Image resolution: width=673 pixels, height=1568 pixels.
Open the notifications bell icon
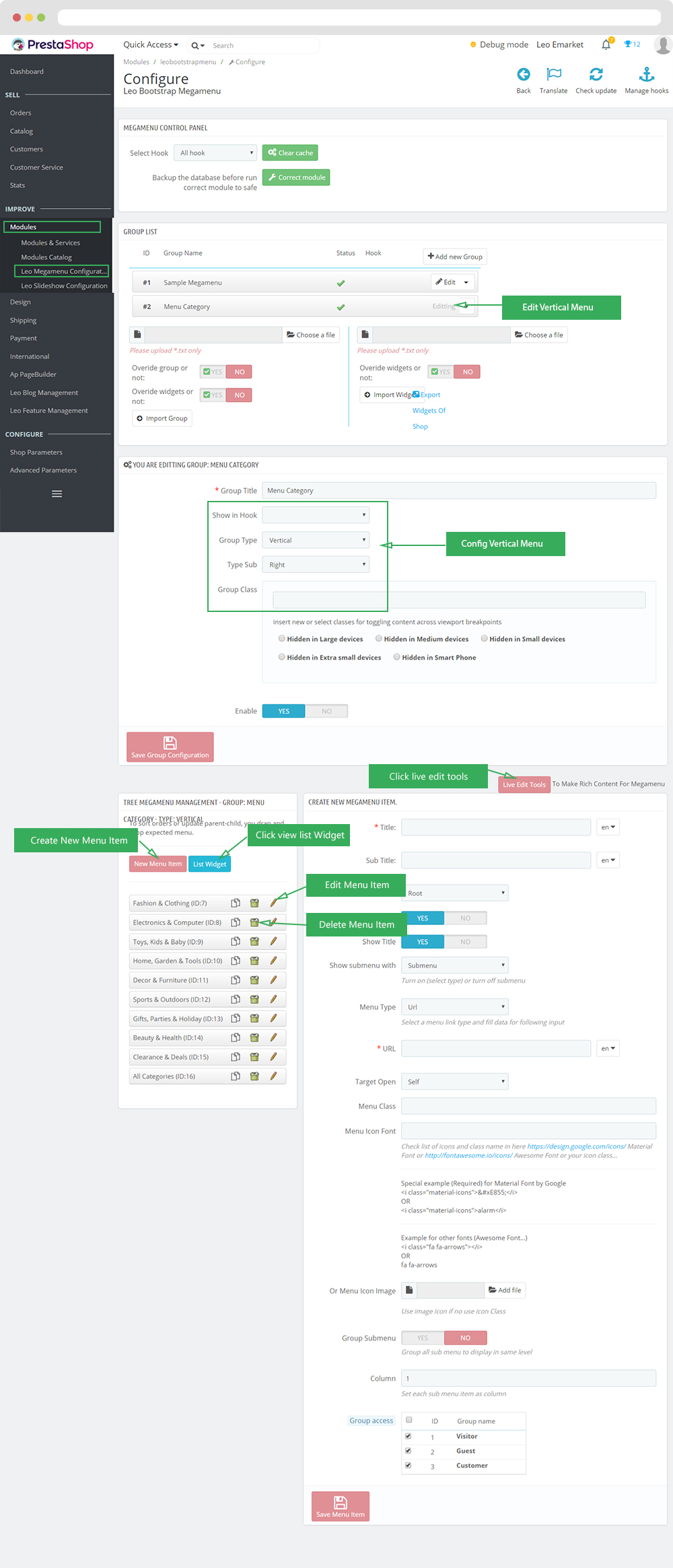pos(606,44)
